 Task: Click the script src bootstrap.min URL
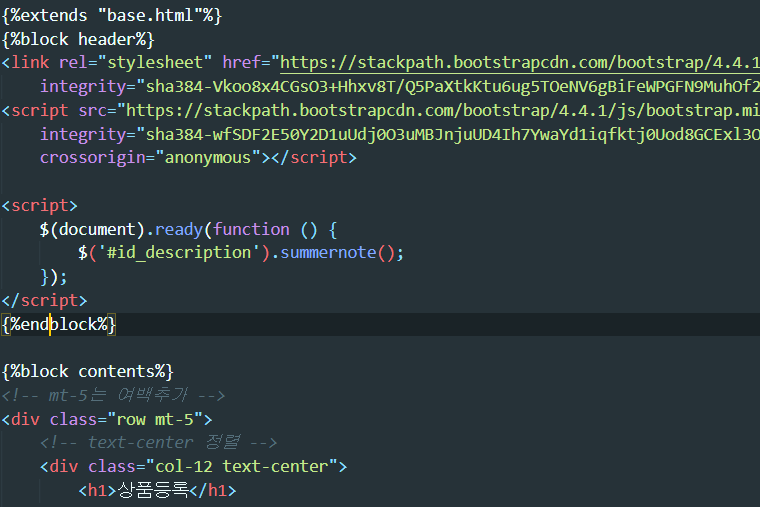pos(443,111)
